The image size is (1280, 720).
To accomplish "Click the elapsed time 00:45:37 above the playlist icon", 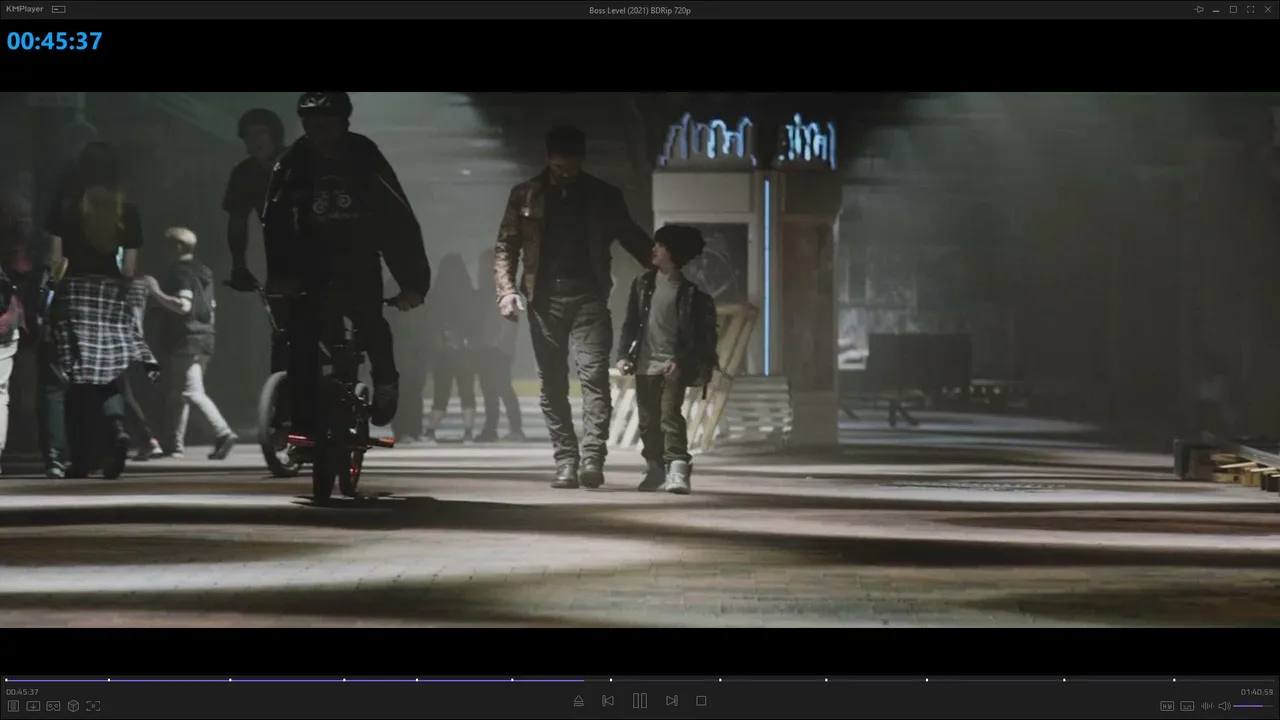I will [x=22, y=692].
